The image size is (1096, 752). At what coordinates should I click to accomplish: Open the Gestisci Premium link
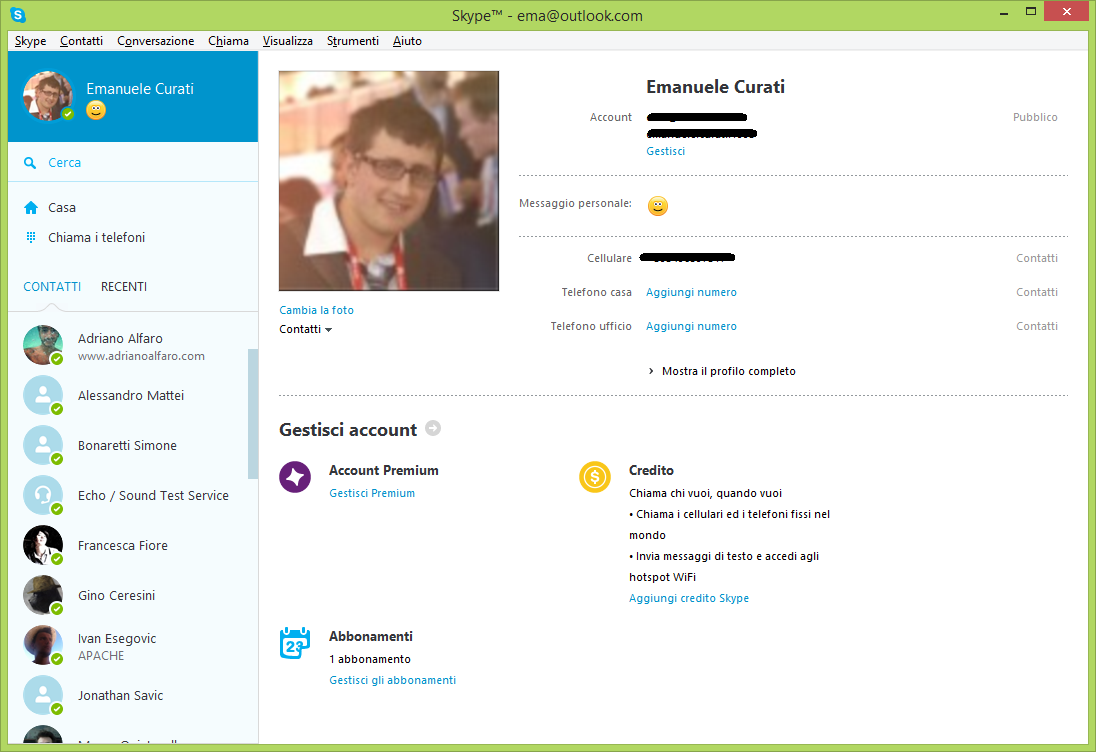[x=372, y=493]
